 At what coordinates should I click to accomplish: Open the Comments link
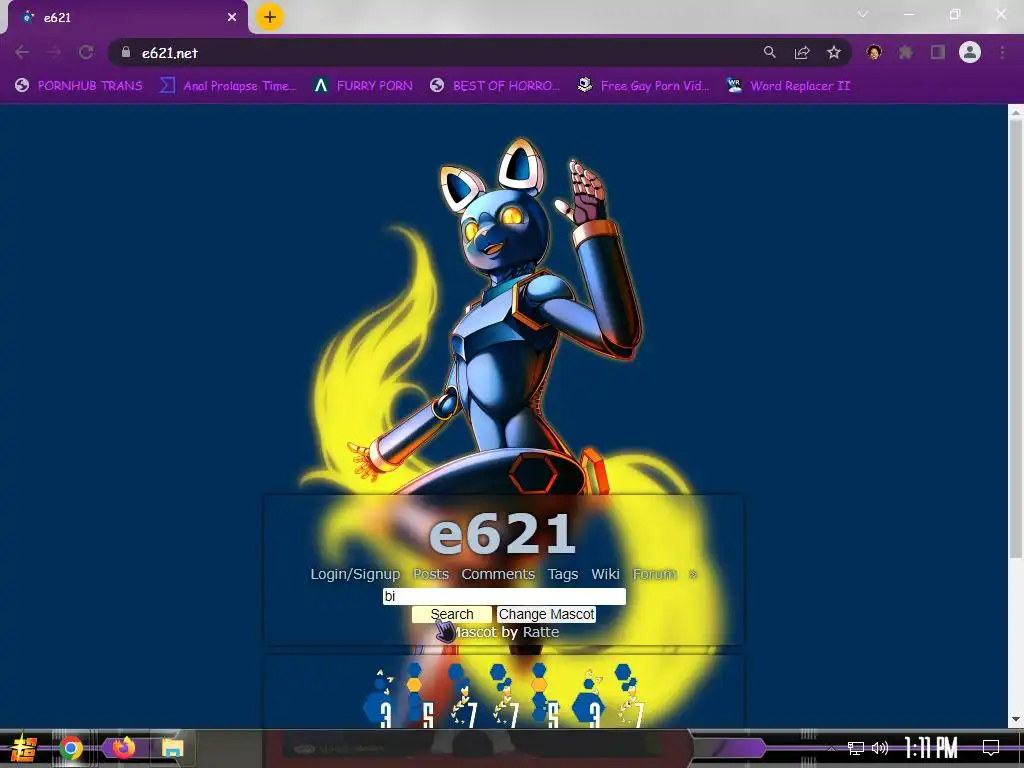coord(498,574)
